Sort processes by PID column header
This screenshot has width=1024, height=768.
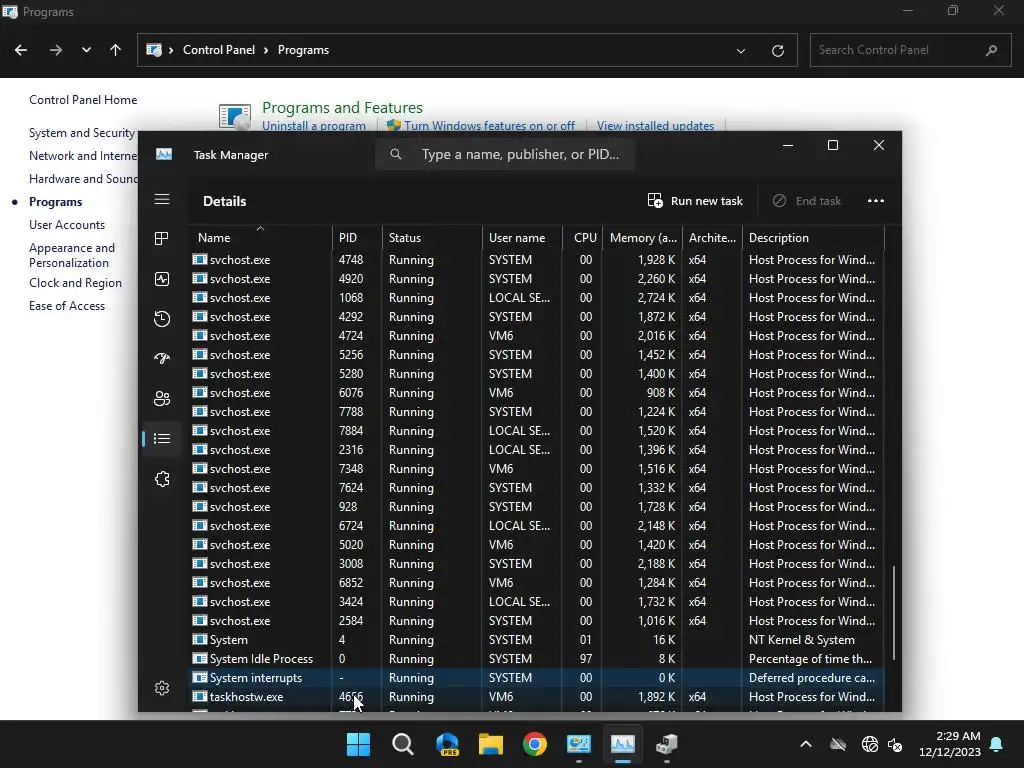[357, 238]
